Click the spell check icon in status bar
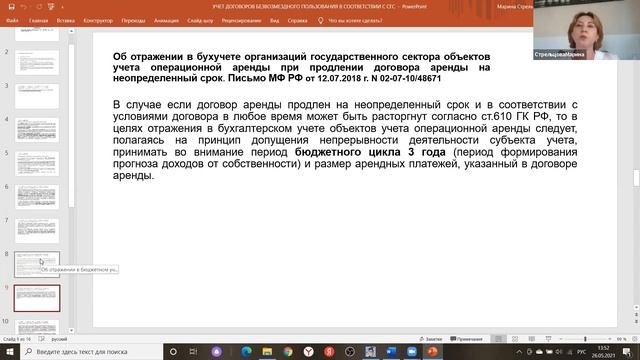This screenshot has width=640, height=360. pos(41,339)
